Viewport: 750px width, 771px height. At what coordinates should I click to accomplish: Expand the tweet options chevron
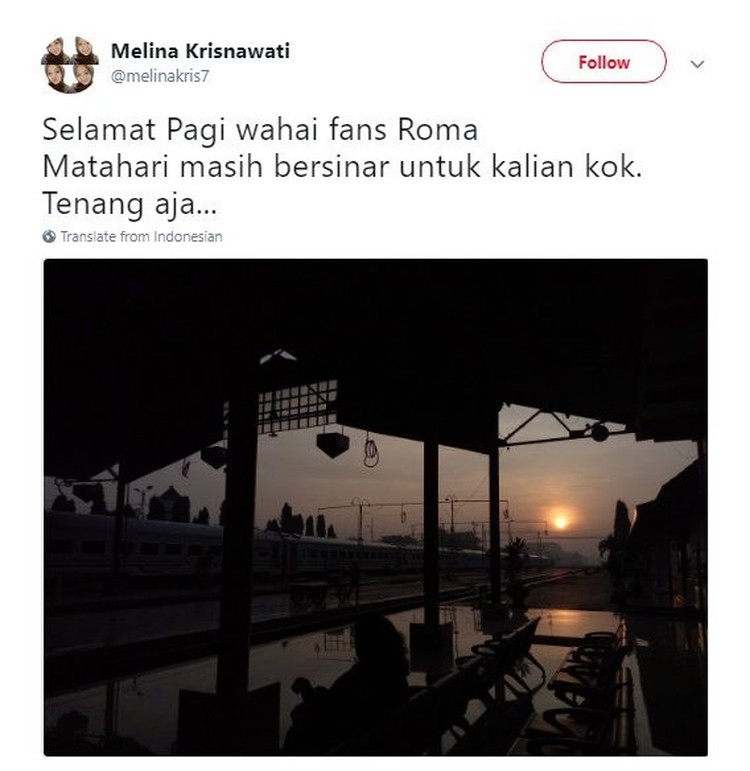coord(697,64)
